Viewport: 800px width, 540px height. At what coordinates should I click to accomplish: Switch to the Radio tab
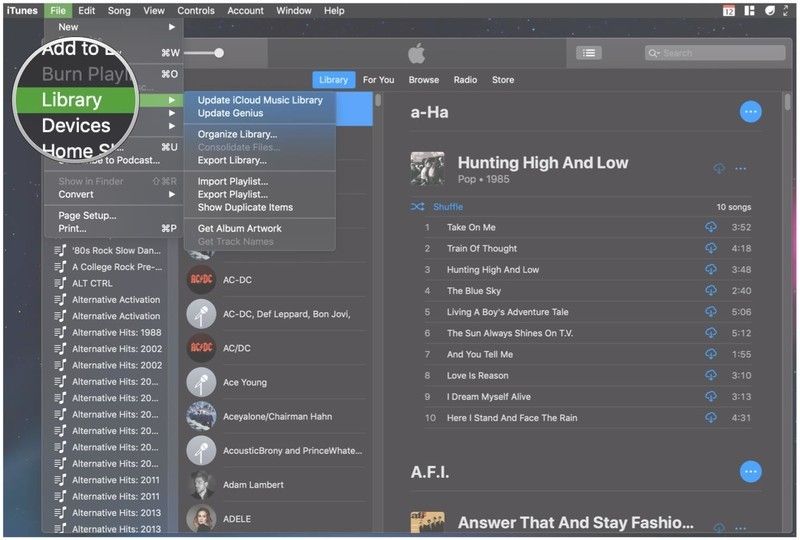pos(465,80)
